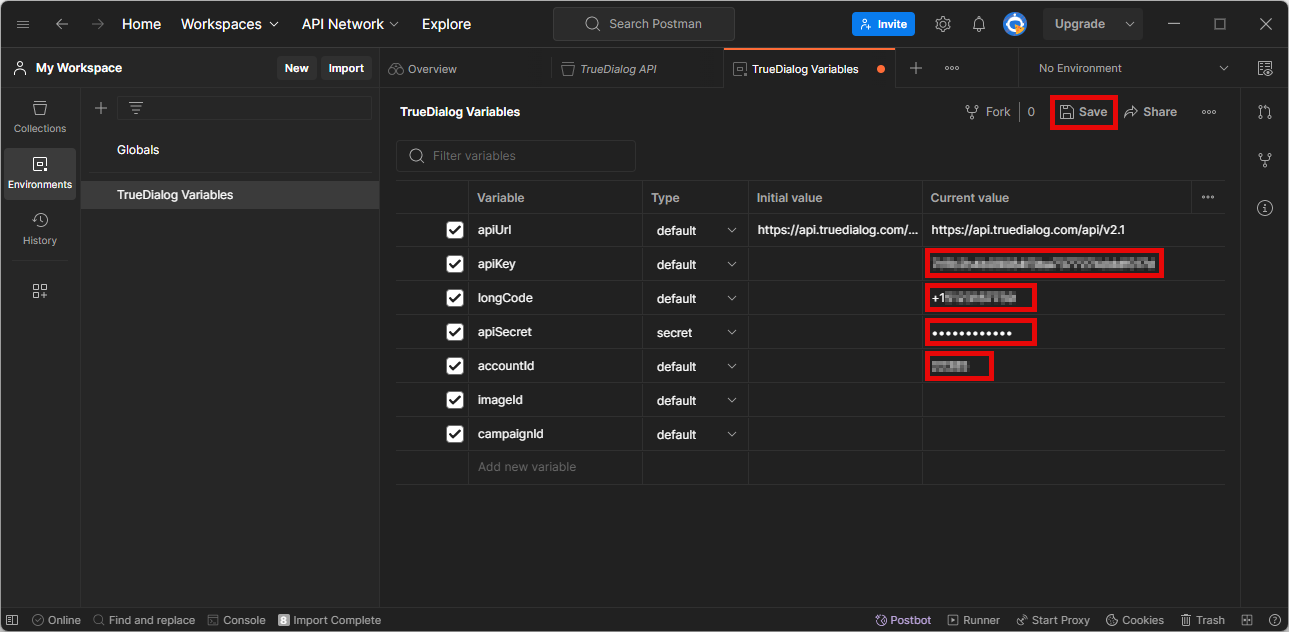
Task: Open the API Network menu
Action: [x=350, y=24]
